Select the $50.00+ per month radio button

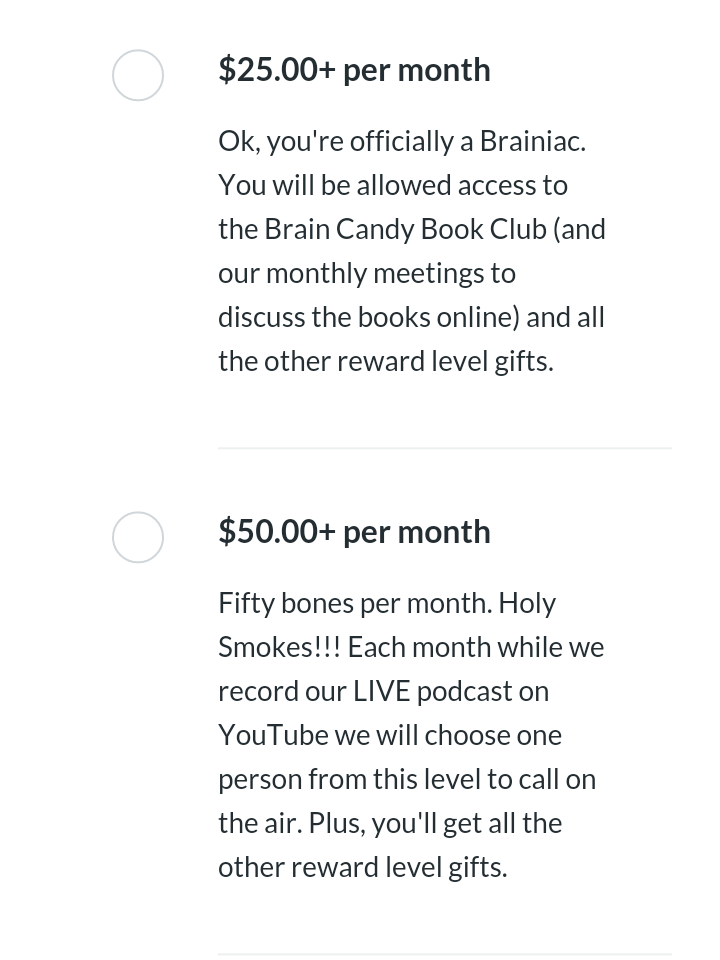[138, 538]
